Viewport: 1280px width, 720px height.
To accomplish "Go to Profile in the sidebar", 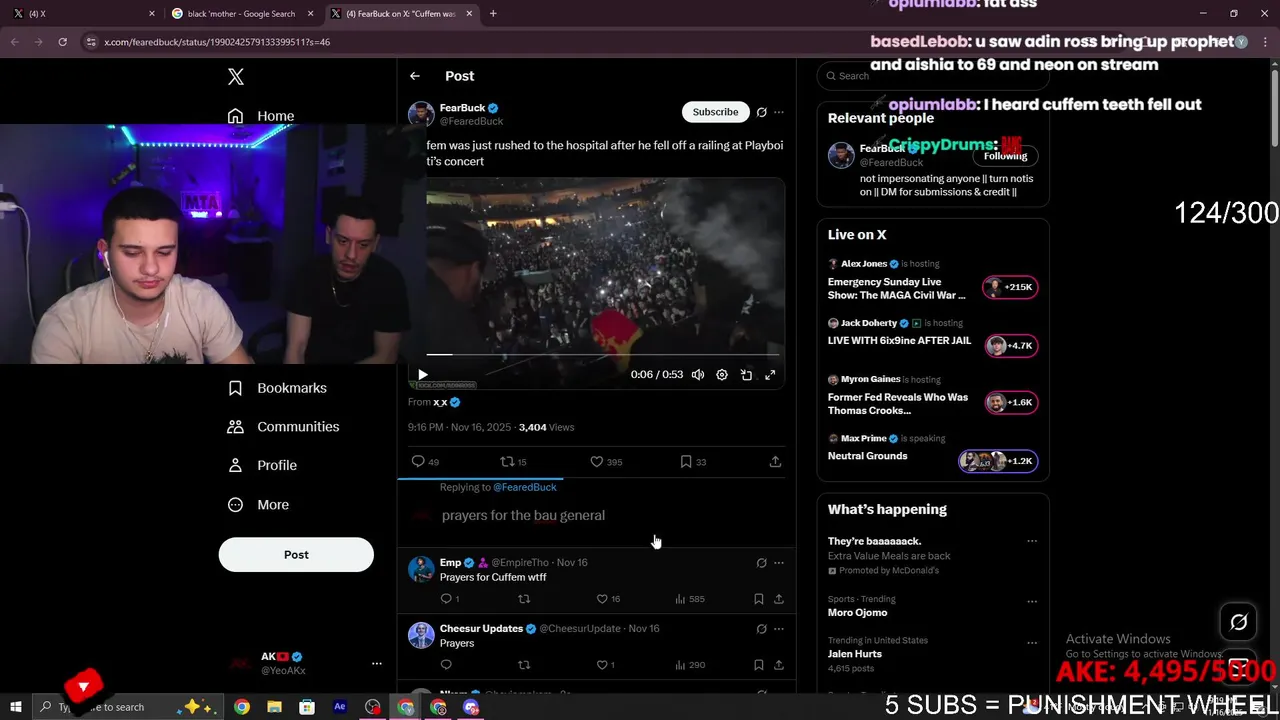I will click(262, 465).
